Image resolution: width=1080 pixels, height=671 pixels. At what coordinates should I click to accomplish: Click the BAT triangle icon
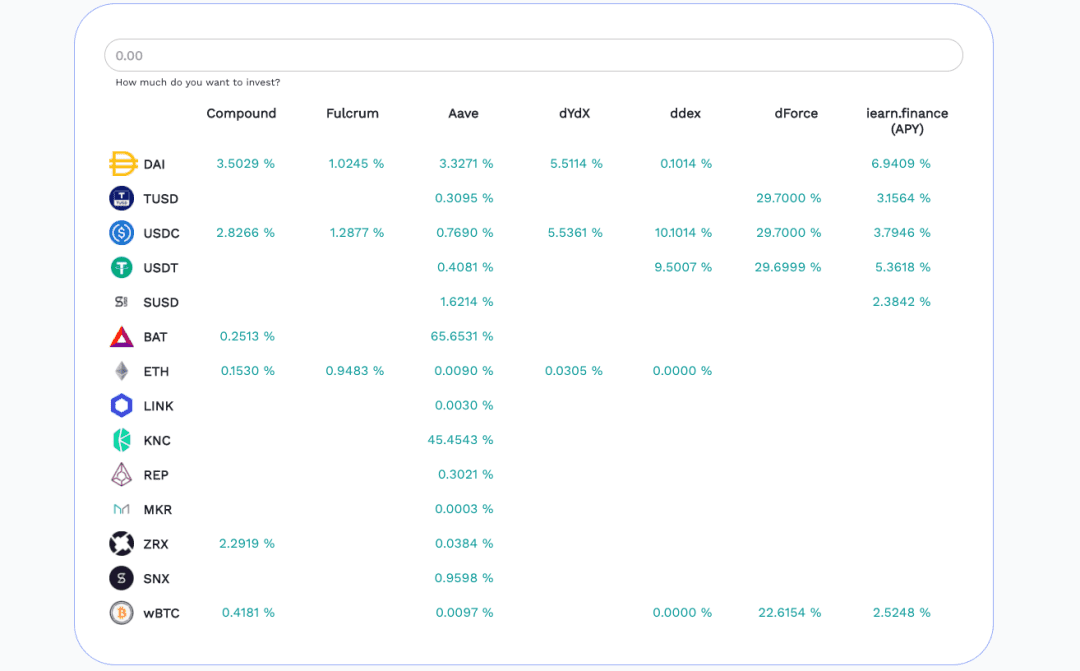[122, 336]
